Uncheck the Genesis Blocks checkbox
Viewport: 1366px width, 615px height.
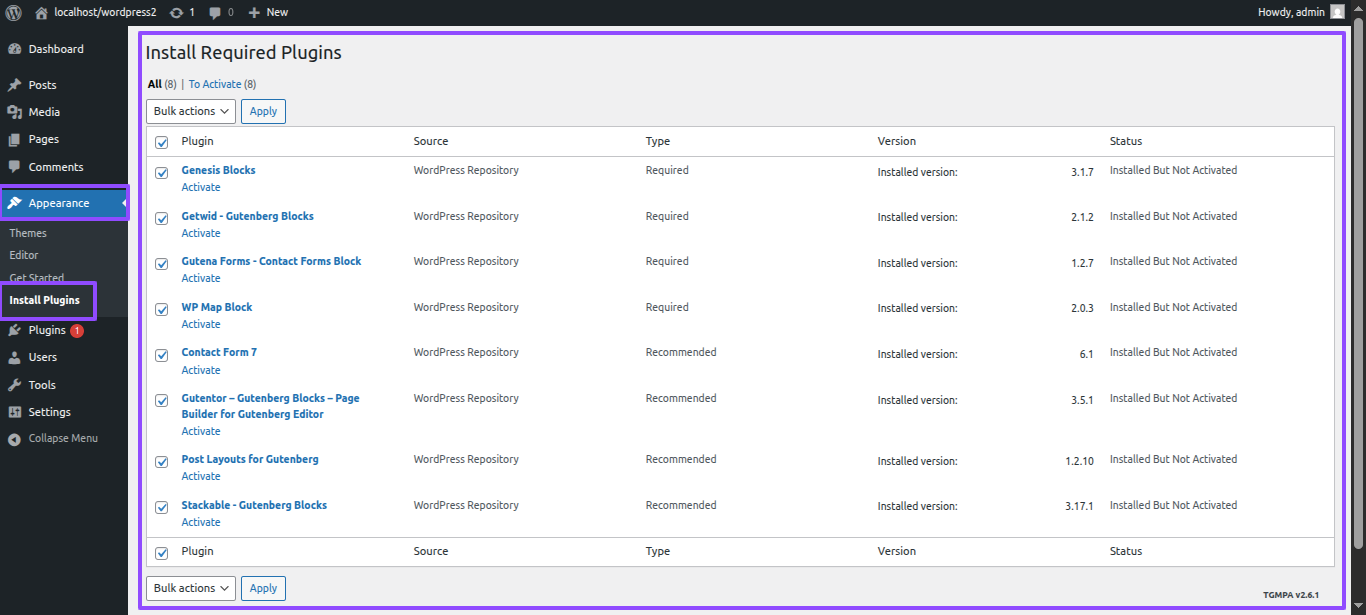click(162, 173)
